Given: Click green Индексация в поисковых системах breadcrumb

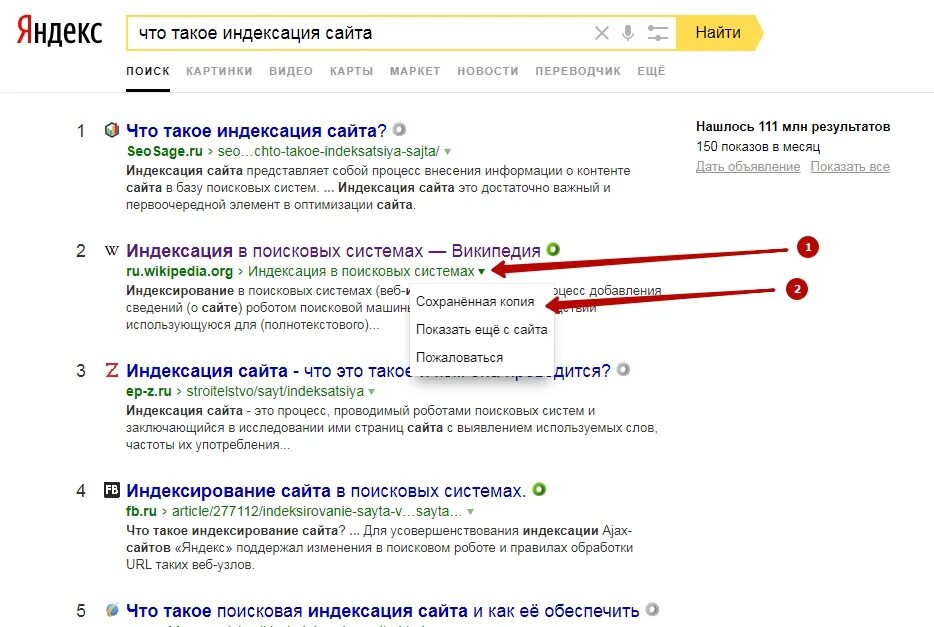Looking at the screenshot, I should [x=361, y=272].
